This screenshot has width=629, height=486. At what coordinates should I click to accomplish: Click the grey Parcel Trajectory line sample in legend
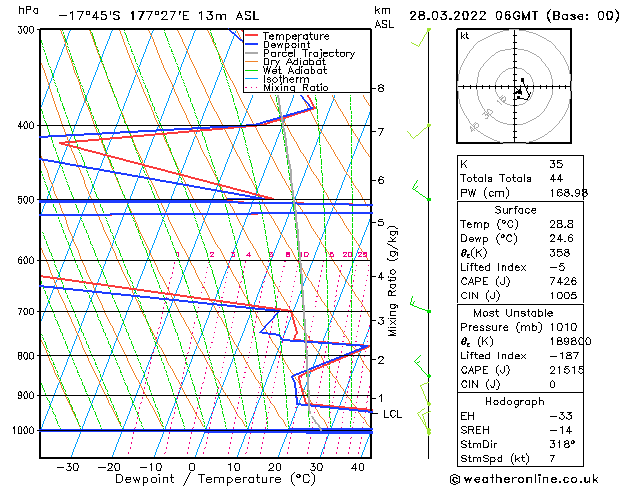[x=252, y=53]
